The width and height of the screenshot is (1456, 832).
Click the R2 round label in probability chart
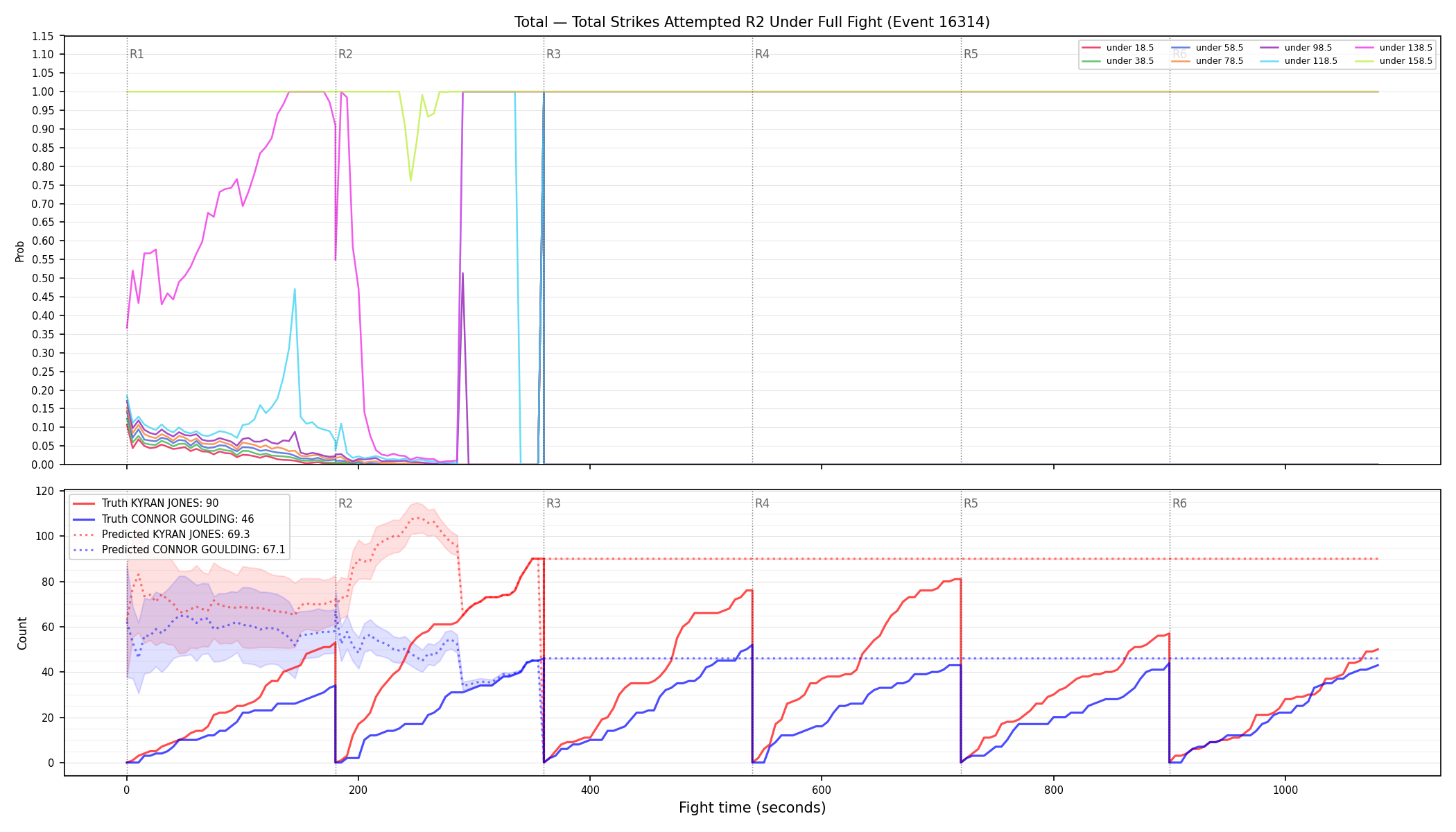click(x=345, y=54)
